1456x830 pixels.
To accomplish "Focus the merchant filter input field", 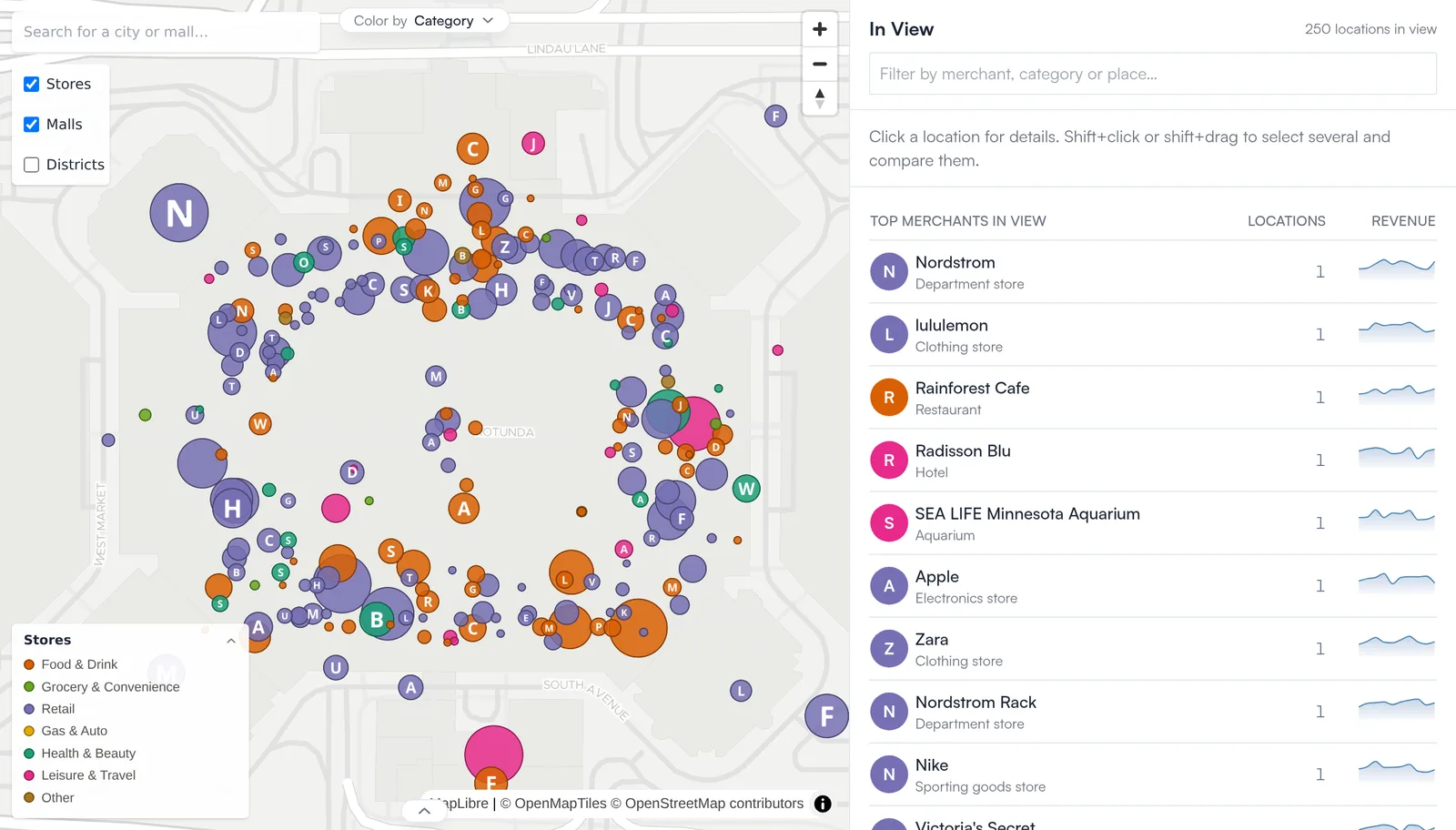I will 1153,74.
